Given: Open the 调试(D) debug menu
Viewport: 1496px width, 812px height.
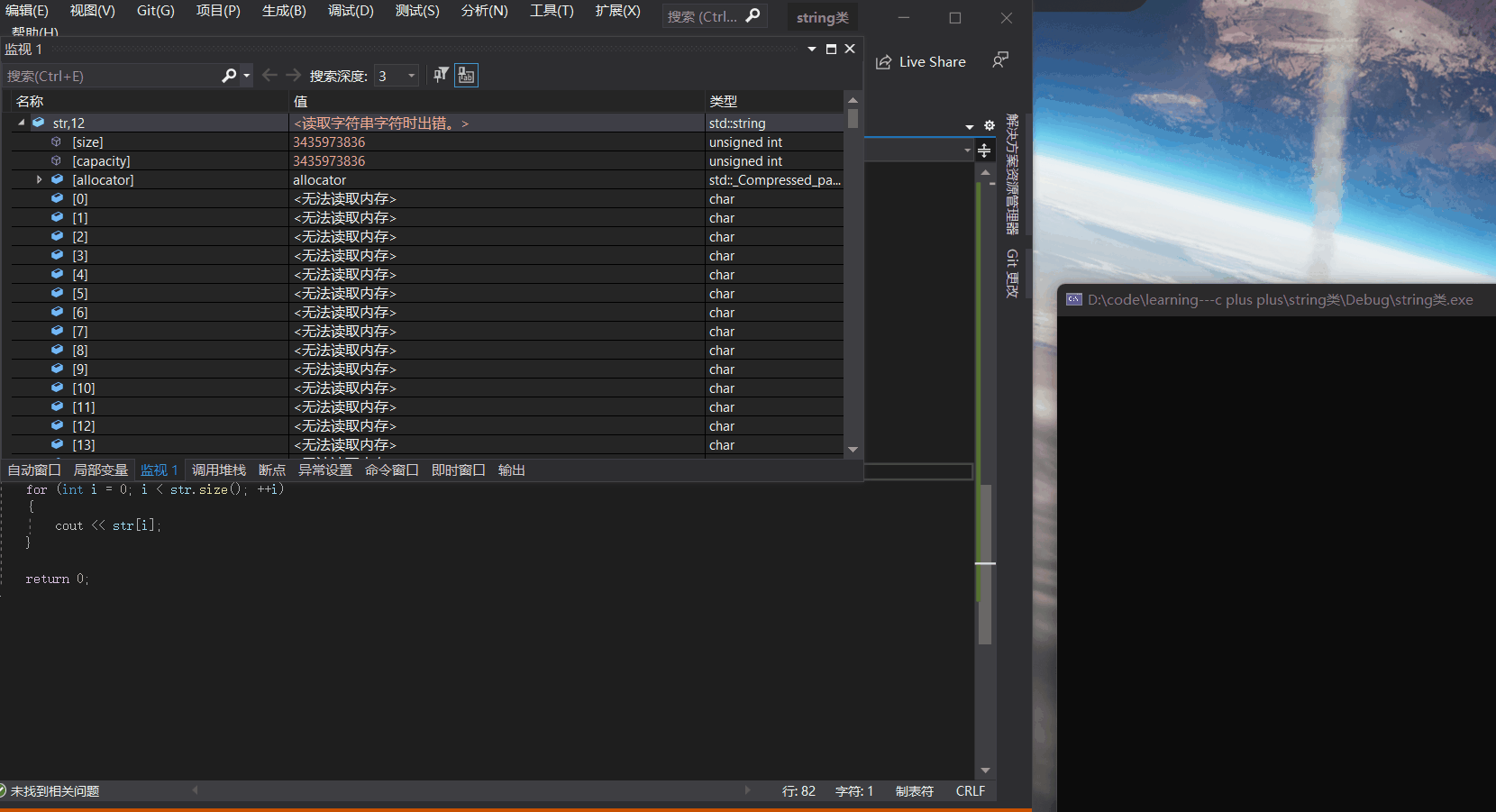Looking at the screenshot, I should [x=351, y=11].
